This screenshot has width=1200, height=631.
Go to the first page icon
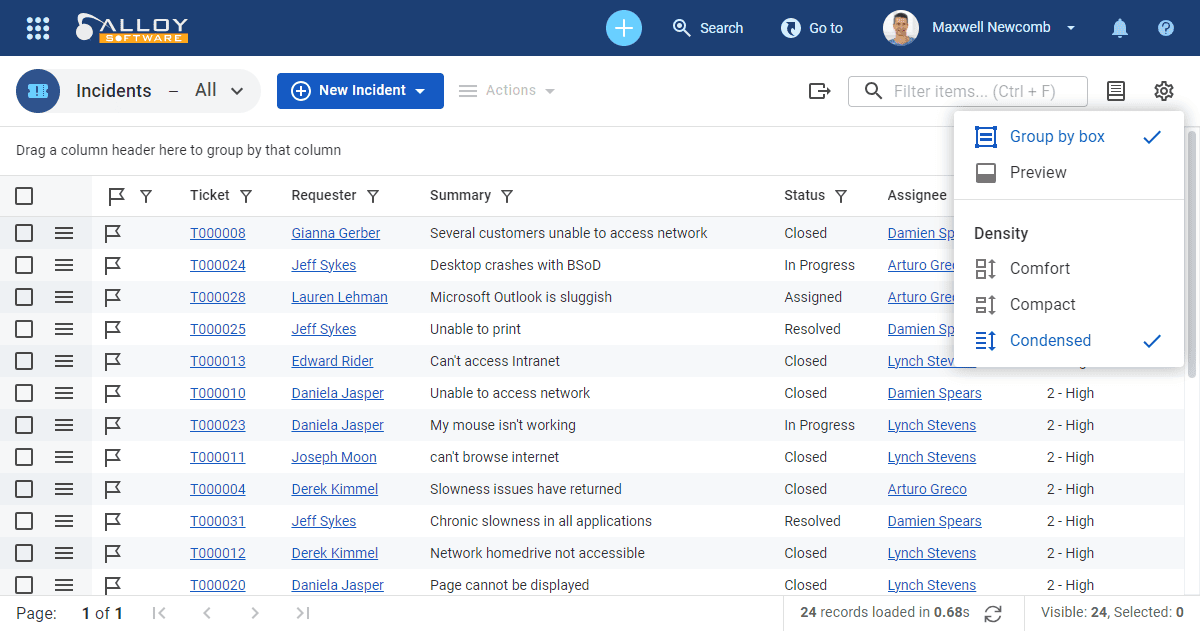pos(158,613)
